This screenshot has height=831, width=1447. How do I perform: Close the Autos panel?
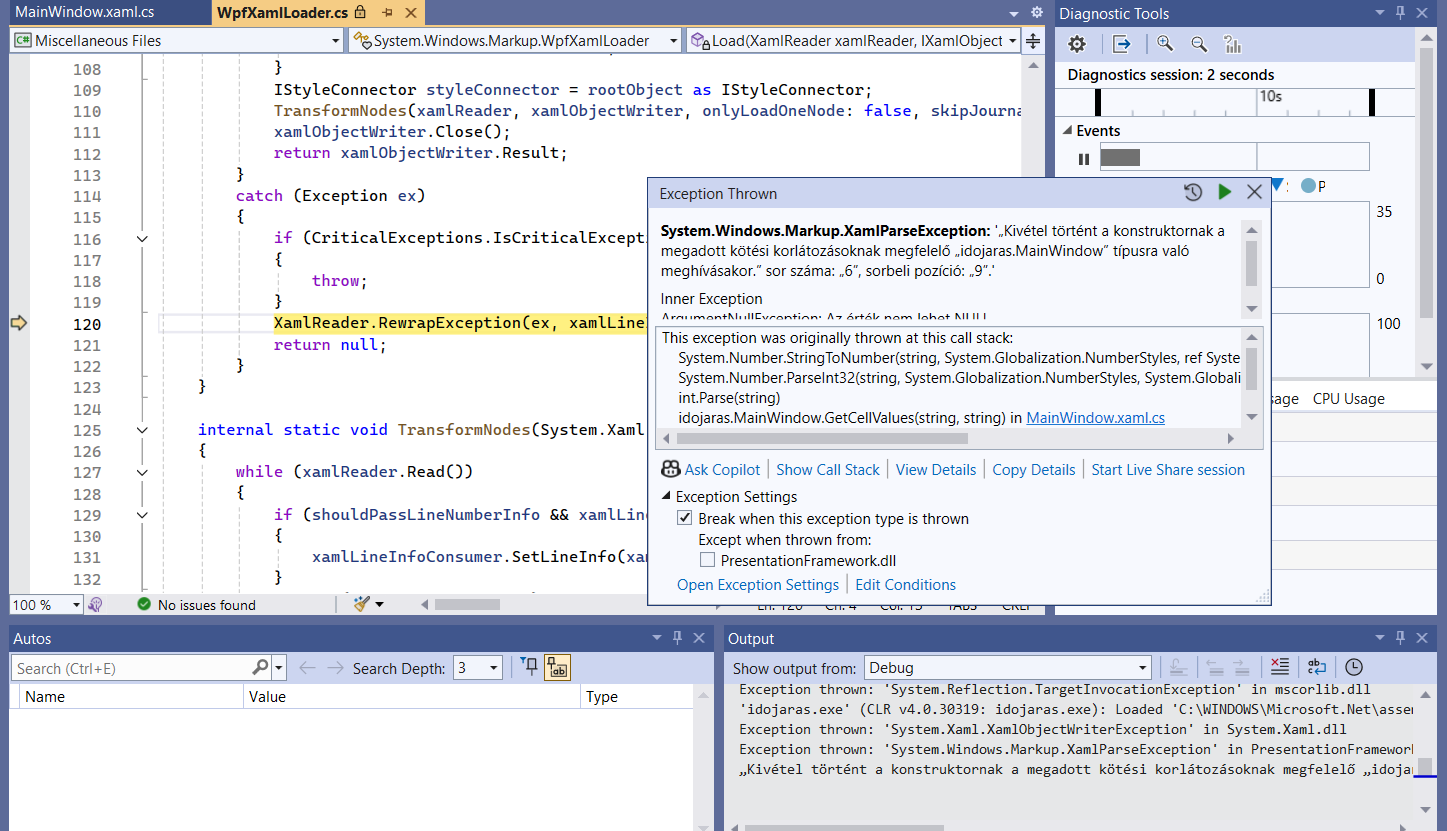(698, 638)
